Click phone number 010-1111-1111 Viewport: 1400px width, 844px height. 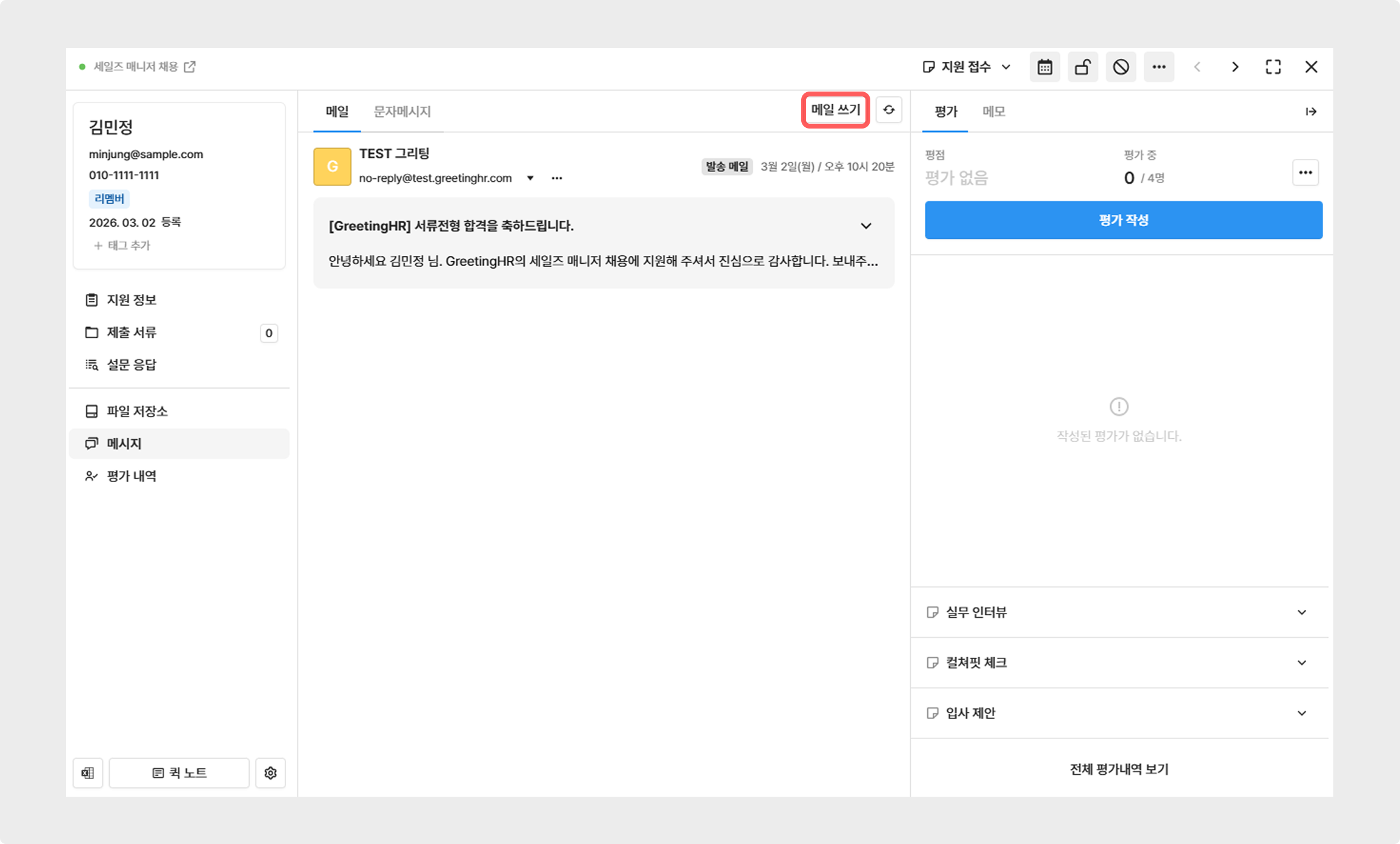coord(124,175)
